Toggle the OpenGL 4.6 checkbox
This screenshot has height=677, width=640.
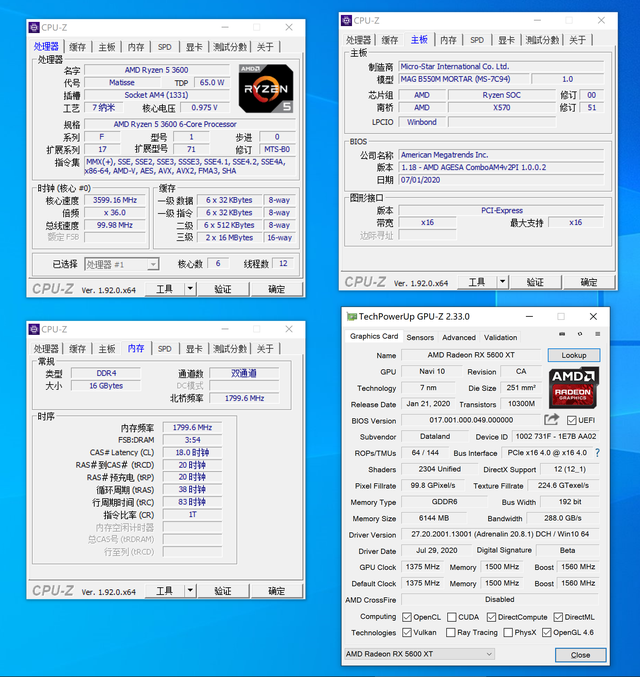pos(547,632)
